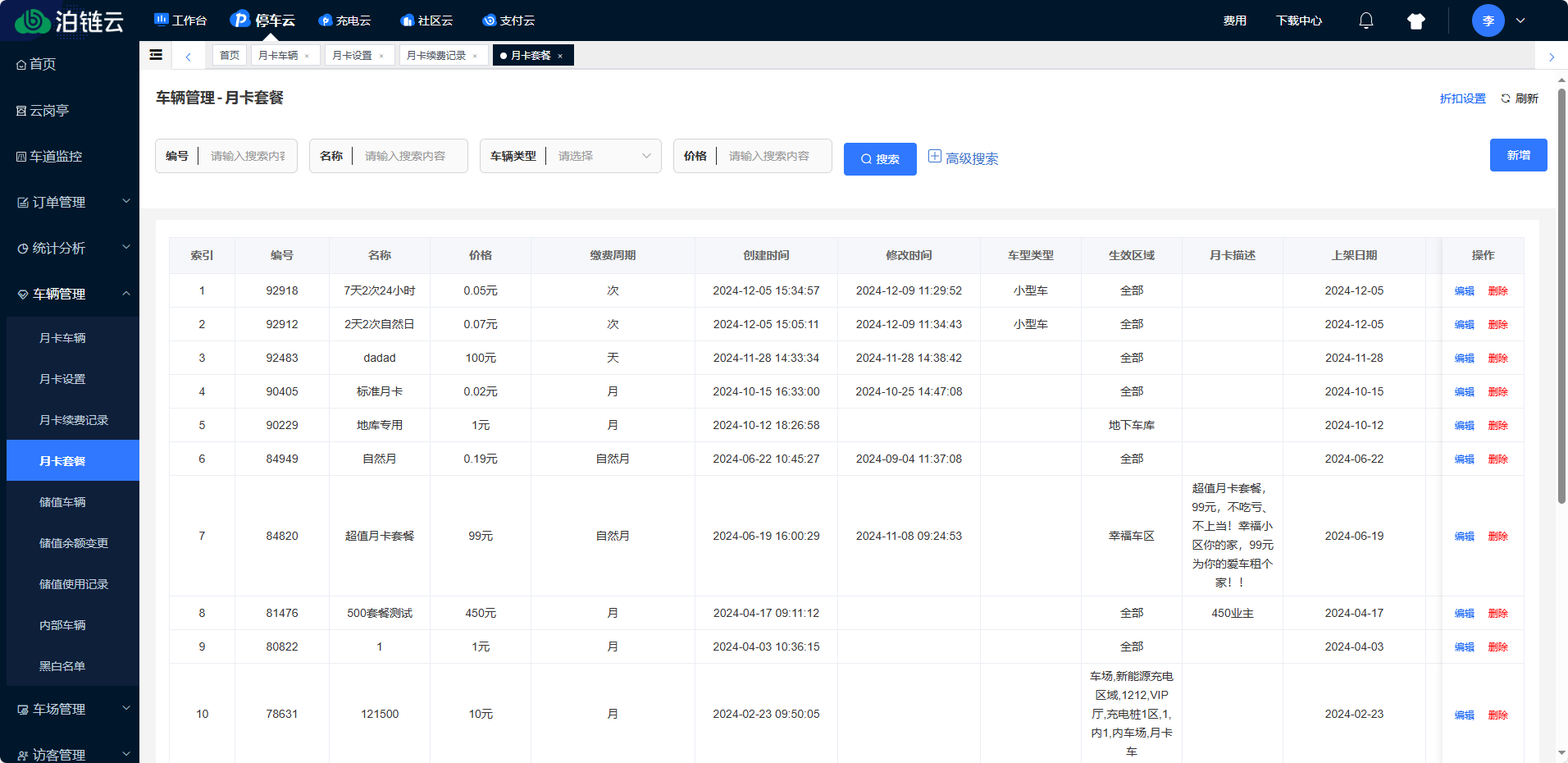Click 删除 for package 92918
1568x763 pixels.
[1497, 291]
